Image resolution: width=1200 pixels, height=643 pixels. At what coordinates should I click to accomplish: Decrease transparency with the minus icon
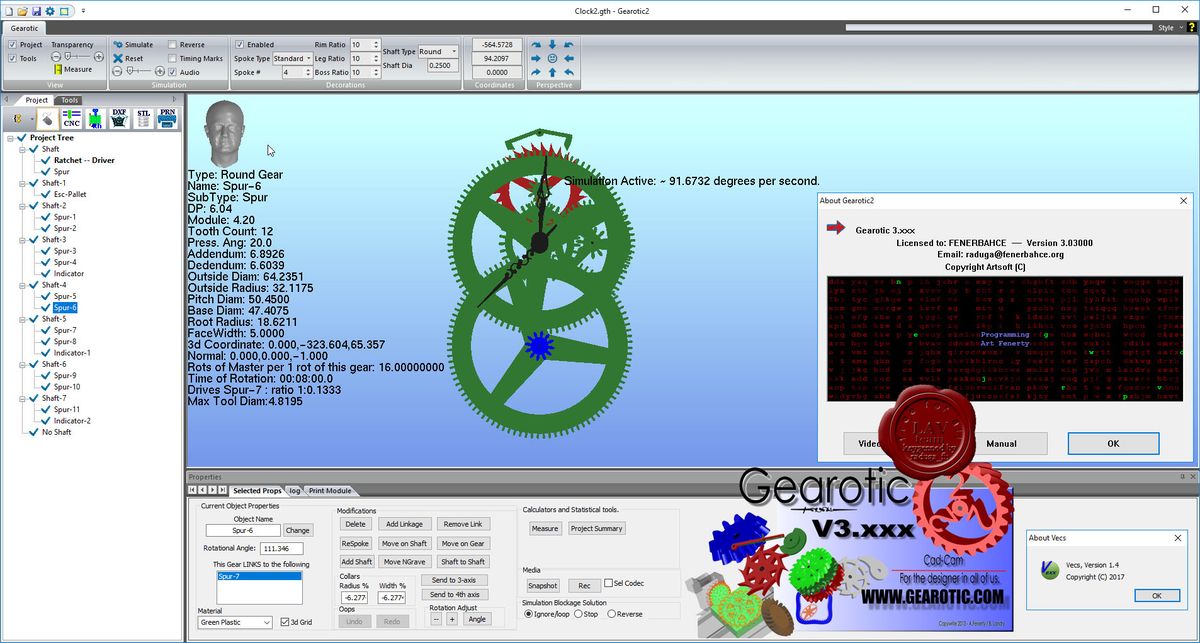coord(57,57)
